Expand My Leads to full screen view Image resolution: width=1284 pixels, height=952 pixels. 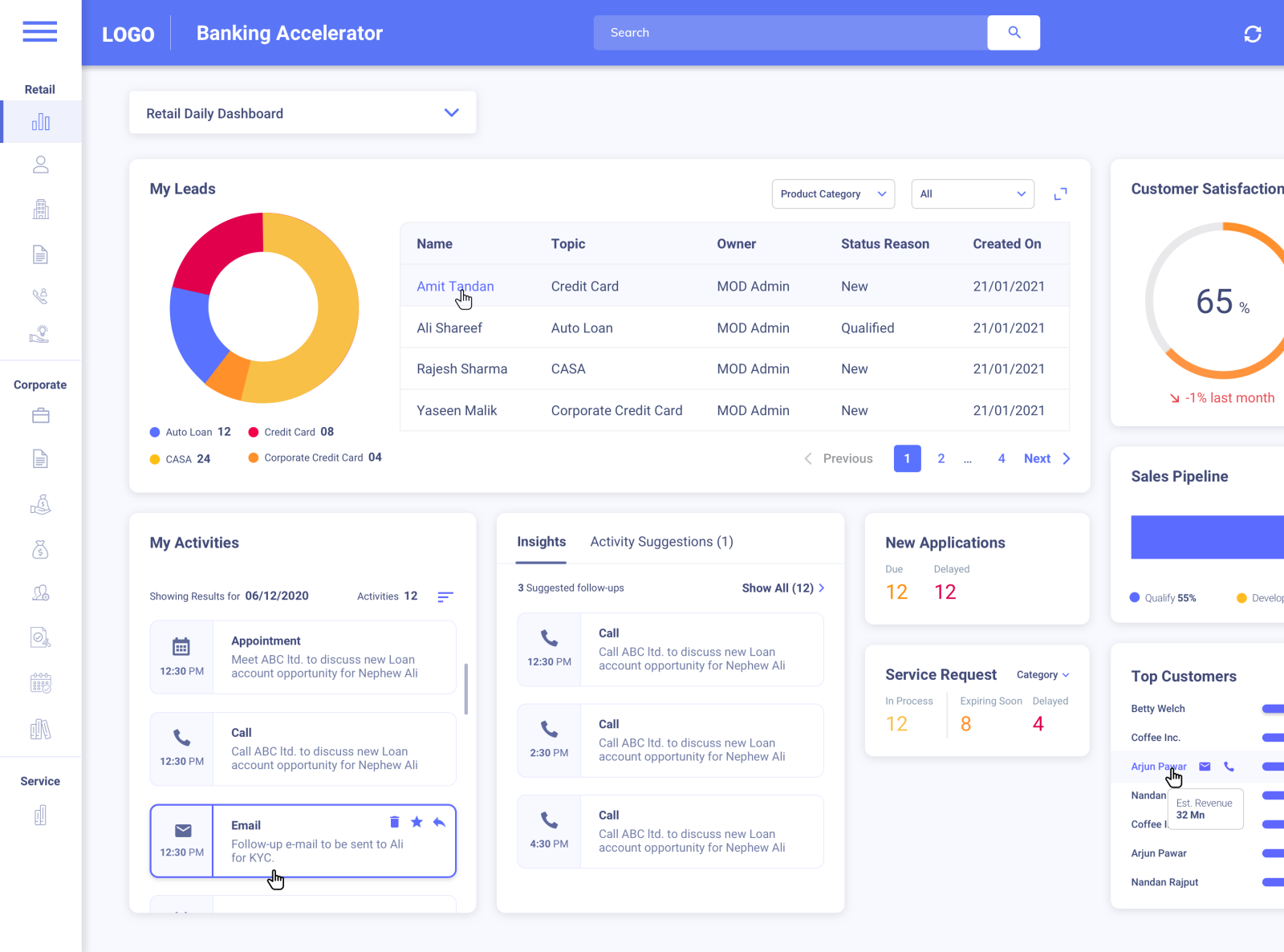(x=1060, y=193)
